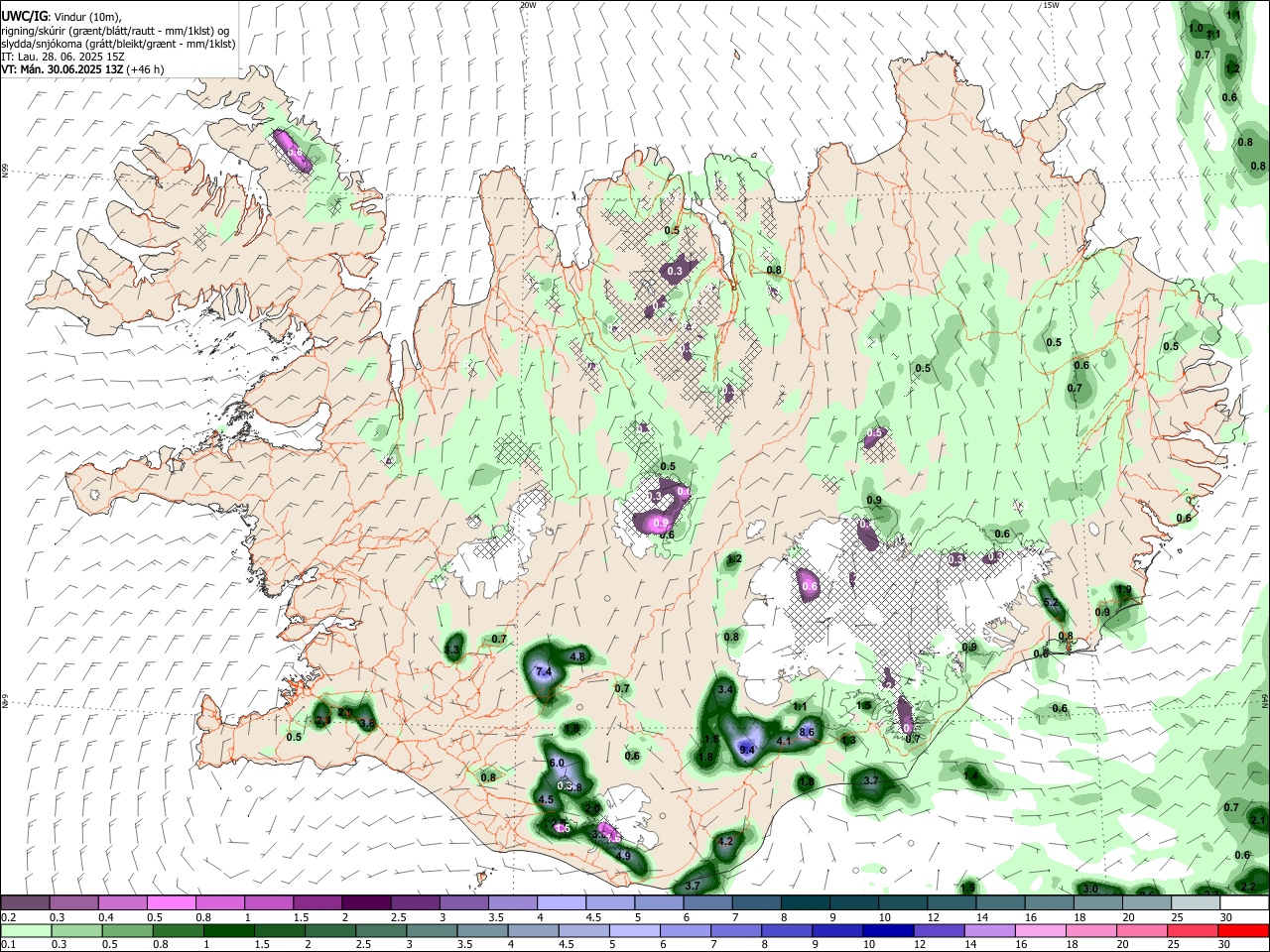This screenshot has width=1270, height=952.
Task: Click the "20W" longitude label
Action: pyautogui.click(x=528, y=5)
